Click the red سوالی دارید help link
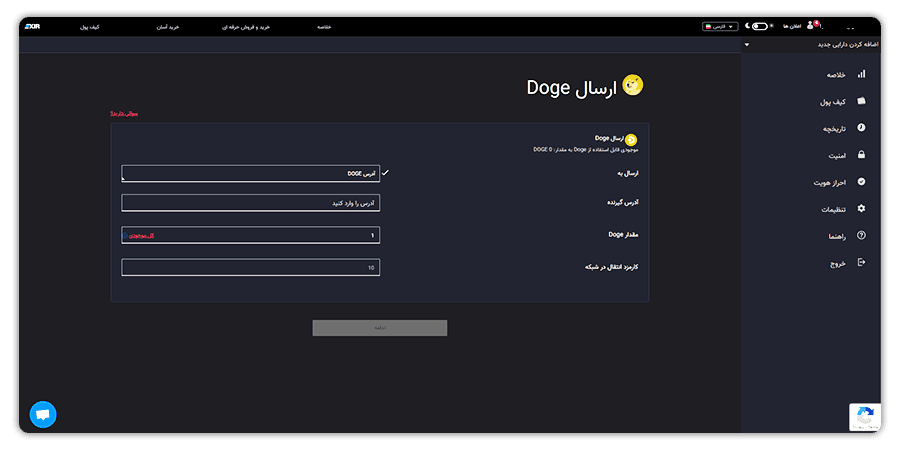Viewport: 900px width, 450px height. coord(124,114)
